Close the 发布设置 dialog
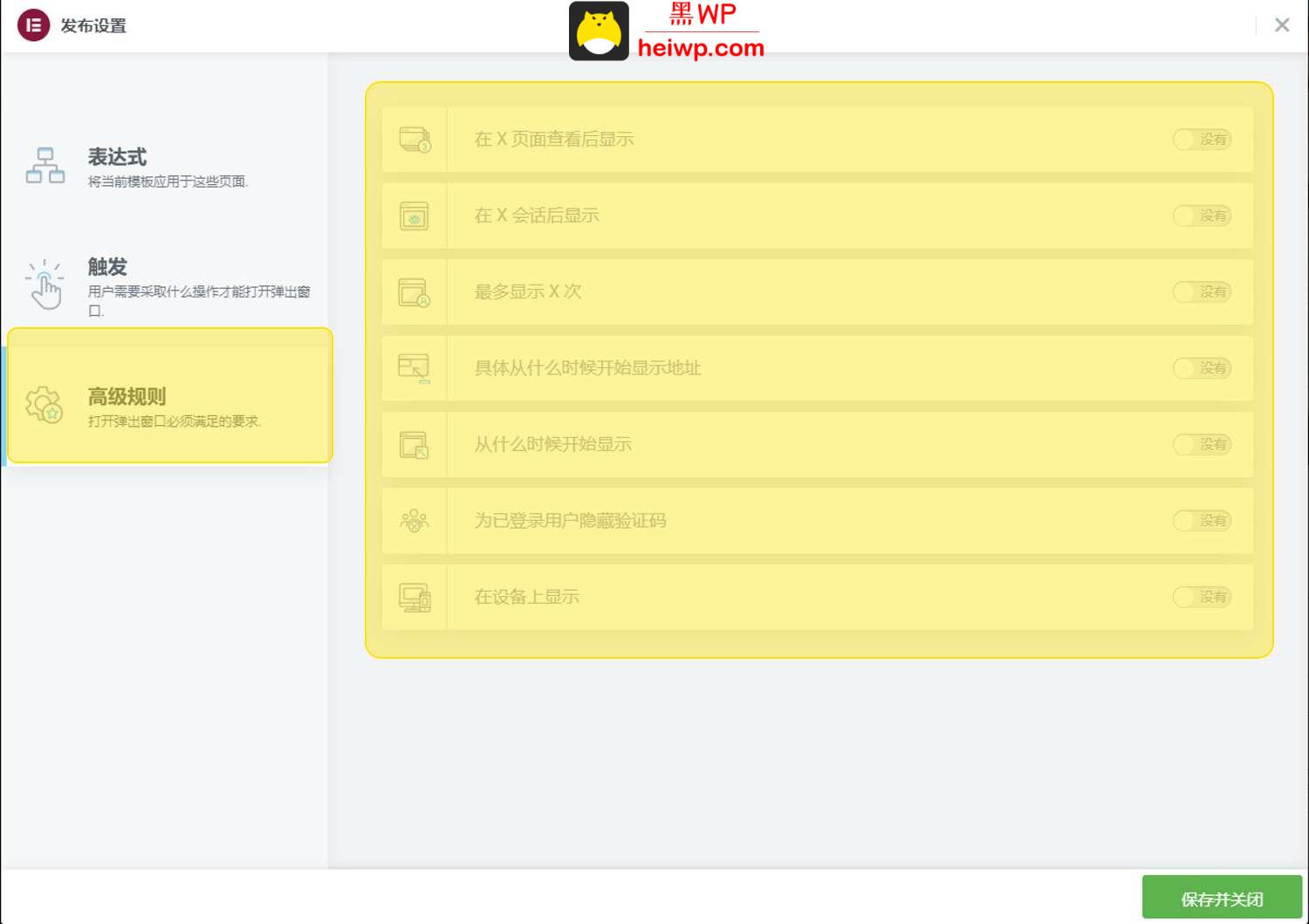Viewport: 1309px width, 924px height. 1282,25
